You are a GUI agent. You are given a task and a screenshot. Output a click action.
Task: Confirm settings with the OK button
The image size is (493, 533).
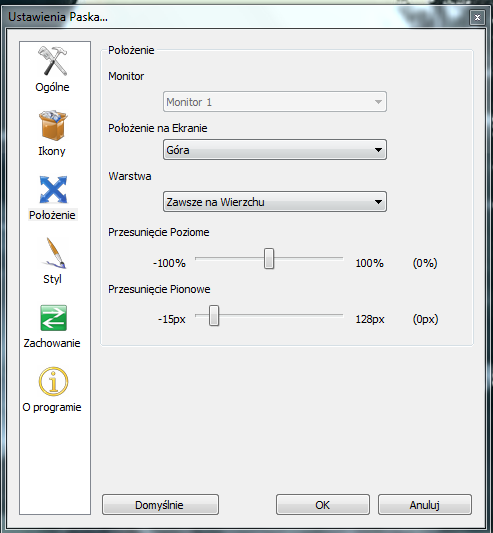point(323,504)
